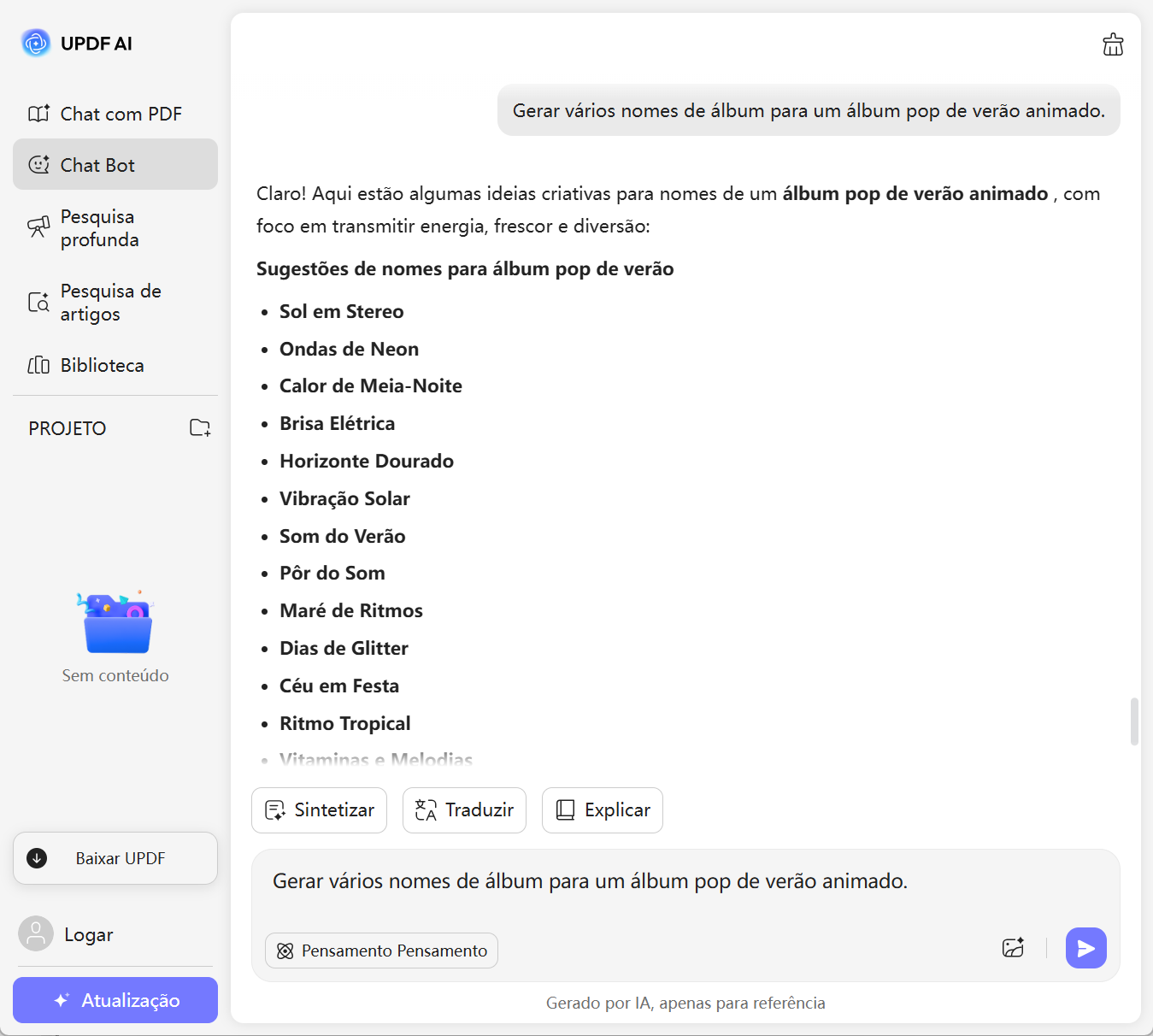The width and height of the screenshot is (1153, 1036).
Task: Select the Chat Bot menu item
Action: (x=115, y=164)
